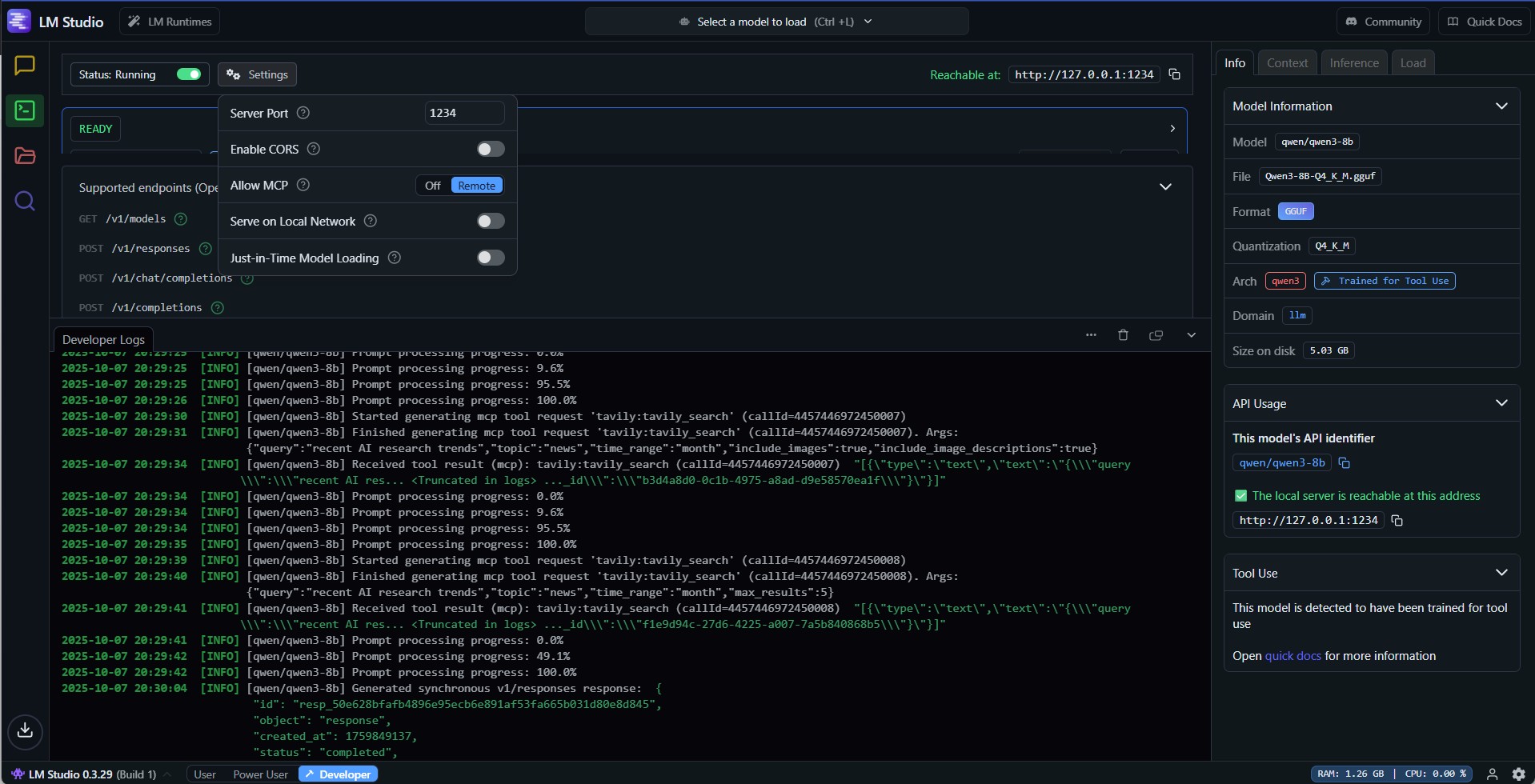Screen dimensions: 1535x784
Task: Click the Downloads icon at bottom left
Action: (x=25, y=730)
